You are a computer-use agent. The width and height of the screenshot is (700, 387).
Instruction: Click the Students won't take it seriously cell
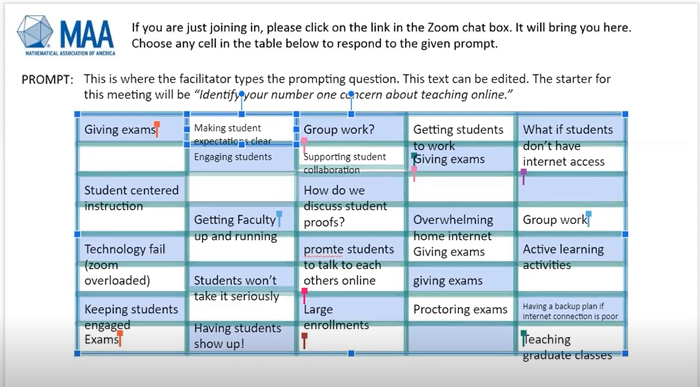241,288
